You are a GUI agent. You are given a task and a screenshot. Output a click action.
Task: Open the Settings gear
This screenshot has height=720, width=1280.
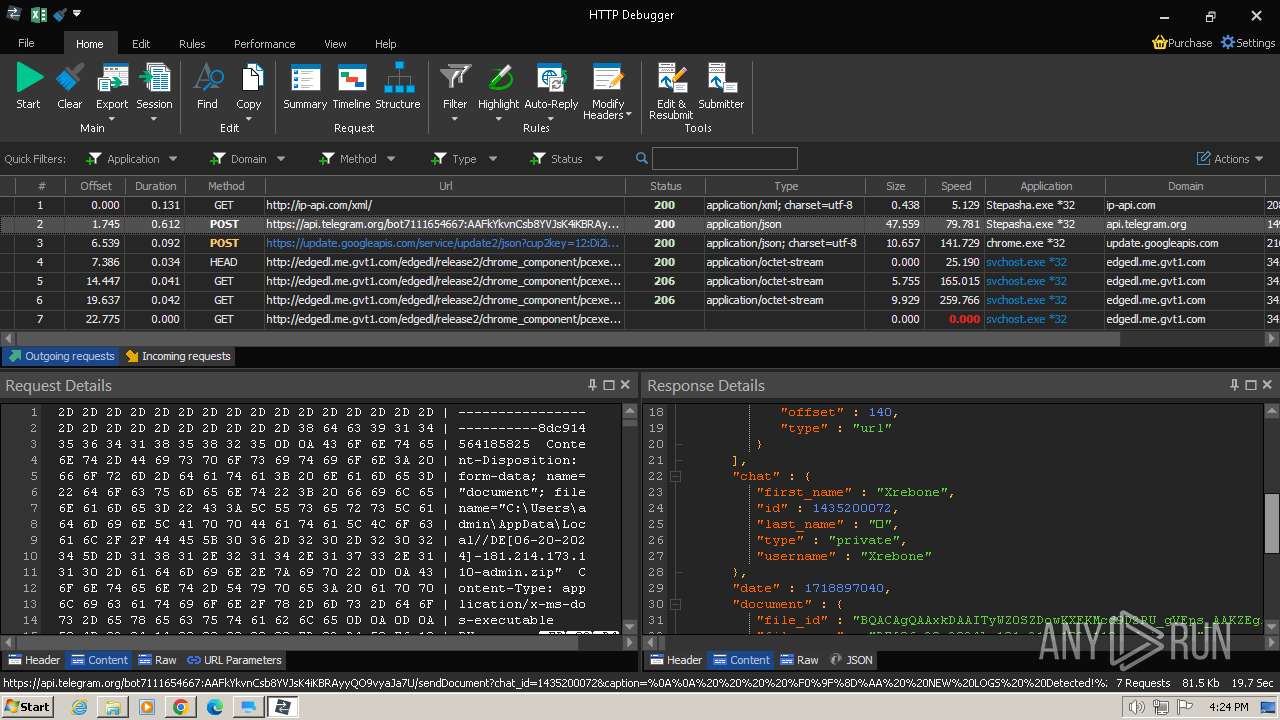(1228, 43)
